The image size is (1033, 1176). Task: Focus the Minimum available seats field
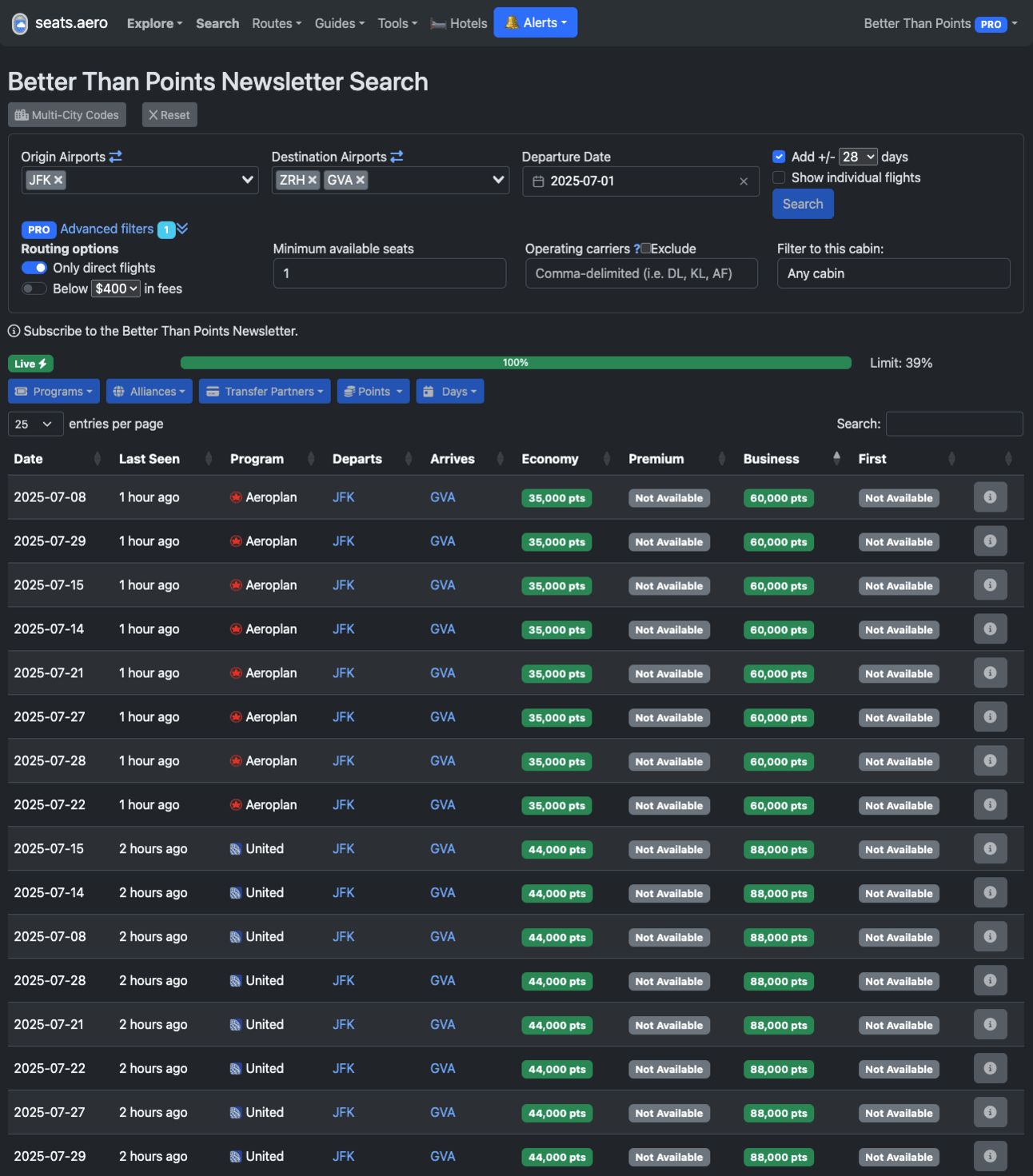(389, 273)
